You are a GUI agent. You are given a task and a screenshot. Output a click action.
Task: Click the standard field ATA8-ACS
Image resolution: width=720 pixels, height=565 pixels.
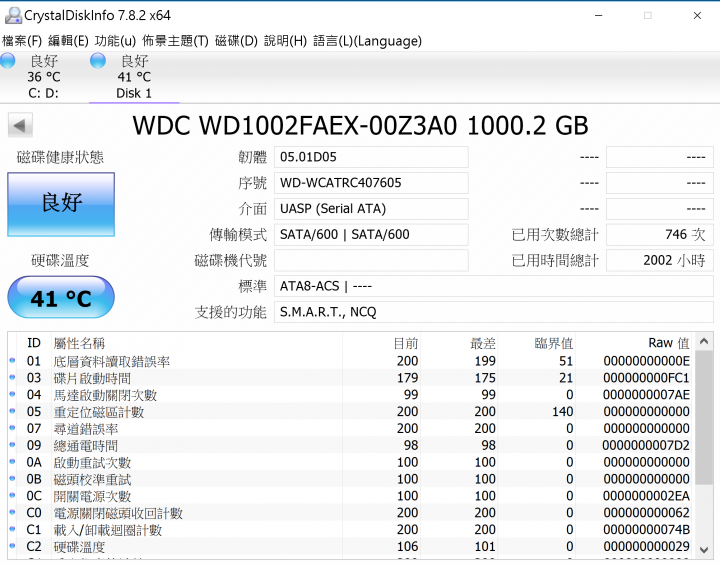pyautogui.click(x=494, y=286)
